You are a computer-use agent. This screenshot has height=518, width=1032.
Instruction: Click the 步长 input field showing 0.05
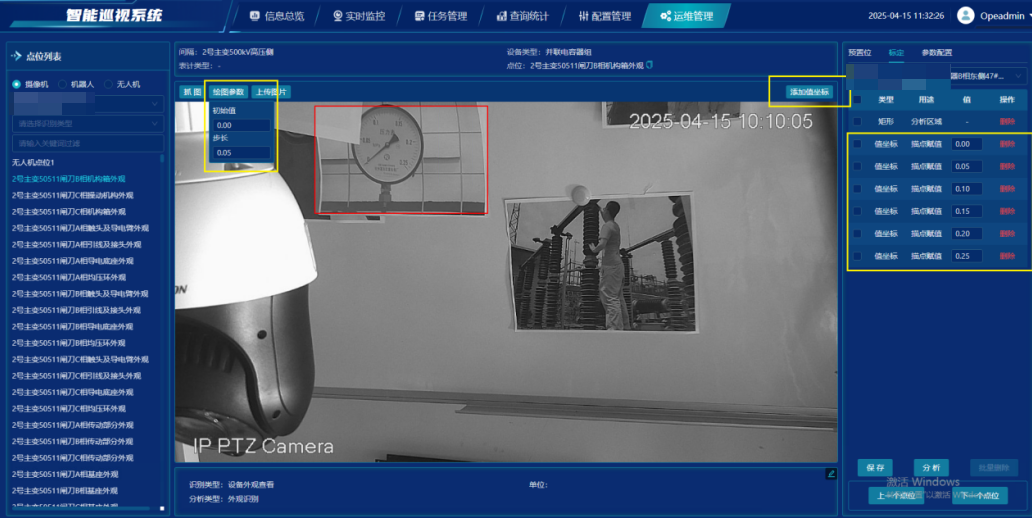(242, 153)
